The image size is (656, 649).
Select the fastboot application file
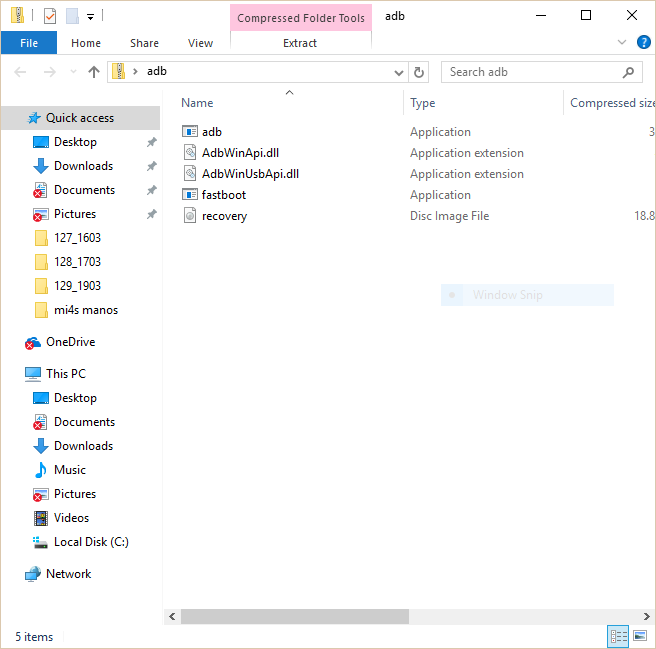223,195
